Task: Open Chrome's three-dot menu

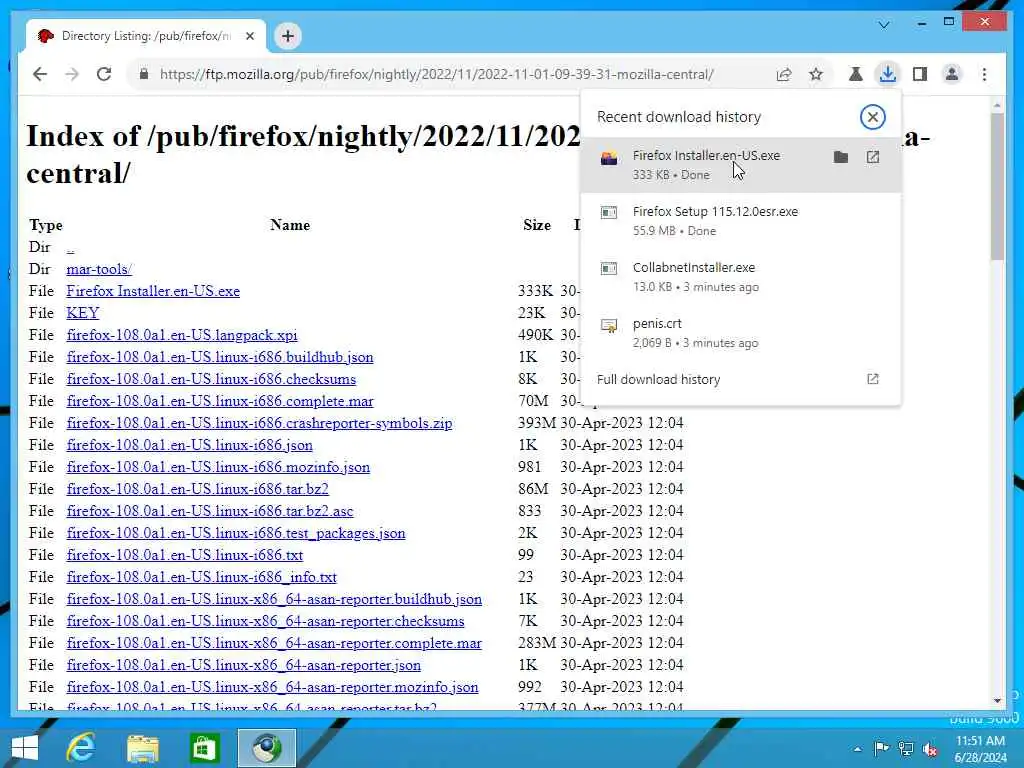Action: [984, 74]
